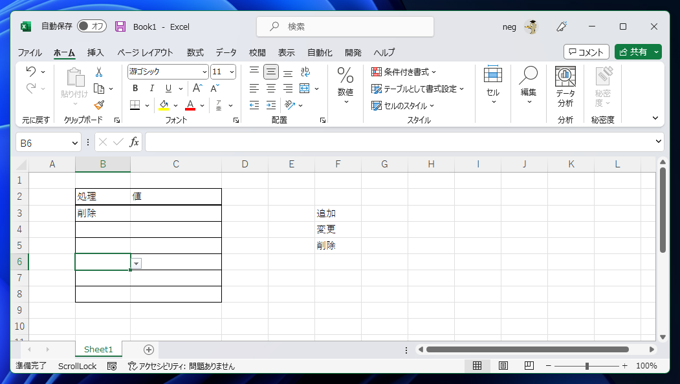Open fill color dropdown arrow
Image resolution: width=680 pixels, height=384 pixels.
(176, 105)
